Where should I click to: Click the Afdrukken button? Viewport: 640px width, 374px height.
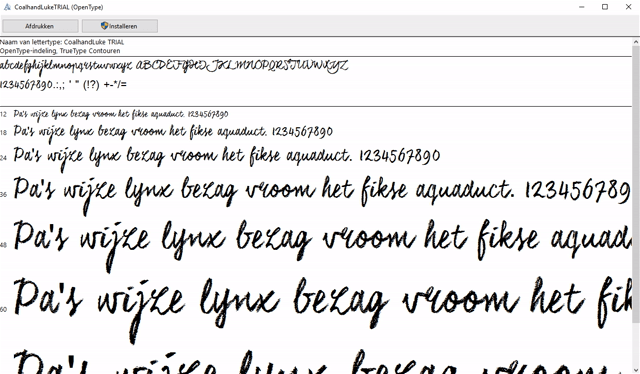point(40,26)
